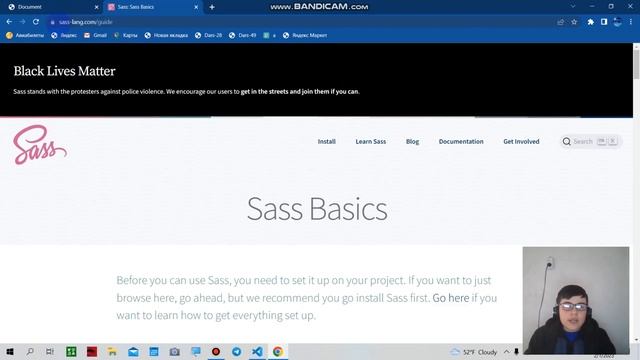Open the Яндекс bookmark
640x360 pixels.
coord(64,36)
